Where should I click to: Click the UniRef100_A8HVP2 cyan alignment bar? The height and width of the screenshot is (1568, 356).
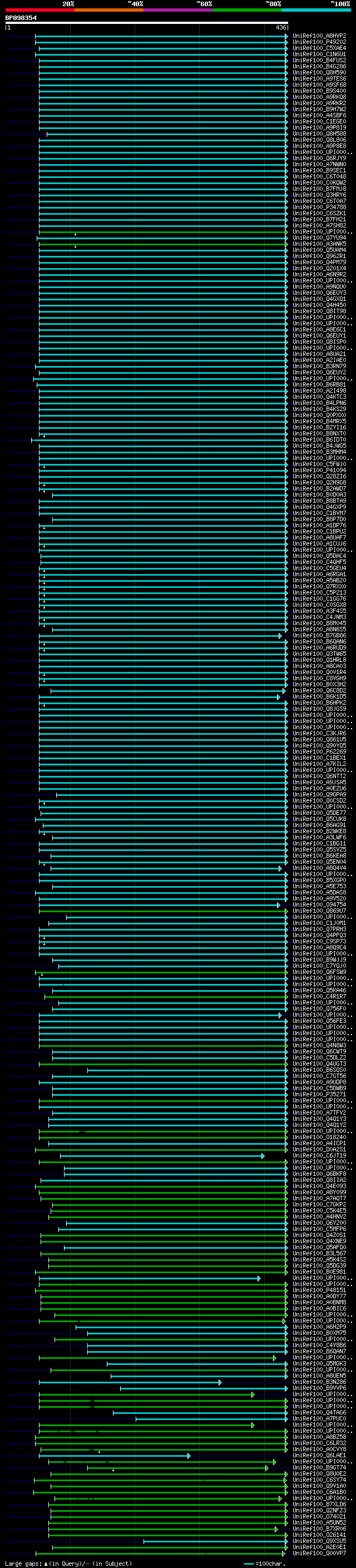(161, 37)
